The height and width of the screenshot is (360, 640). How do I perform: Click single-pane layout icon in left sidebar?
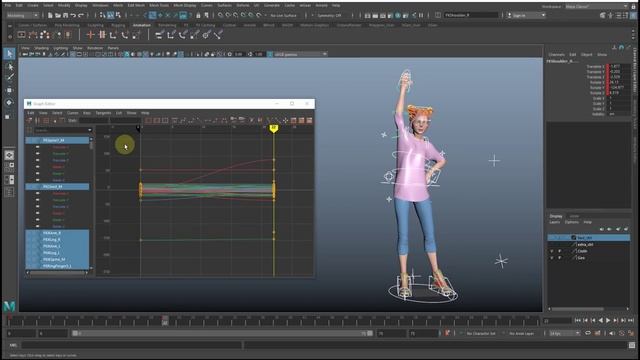pyautogui.click(x=9, y=155)
